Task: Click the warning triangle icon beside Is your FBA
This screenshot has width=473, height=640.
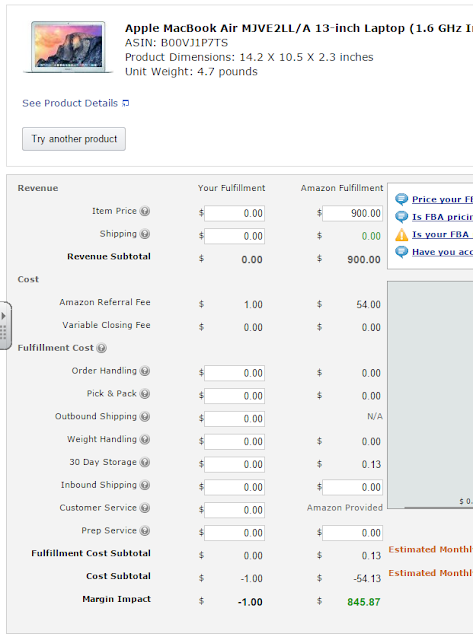Action: (x=402, y=235)
